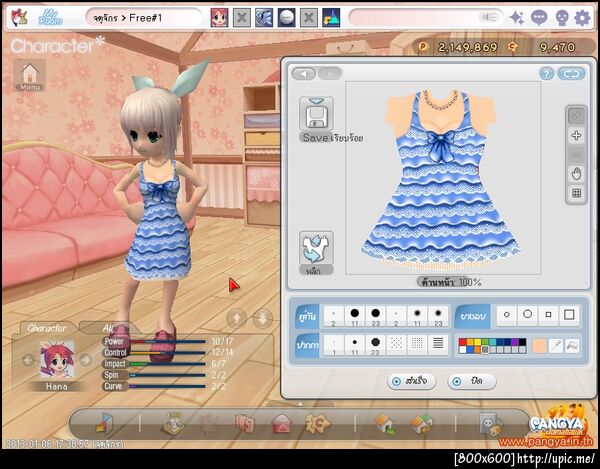Viewport: 600px width, 469px height.
Task: Click the Hana character portrait thumbnail
Action: tap(57, 360)
